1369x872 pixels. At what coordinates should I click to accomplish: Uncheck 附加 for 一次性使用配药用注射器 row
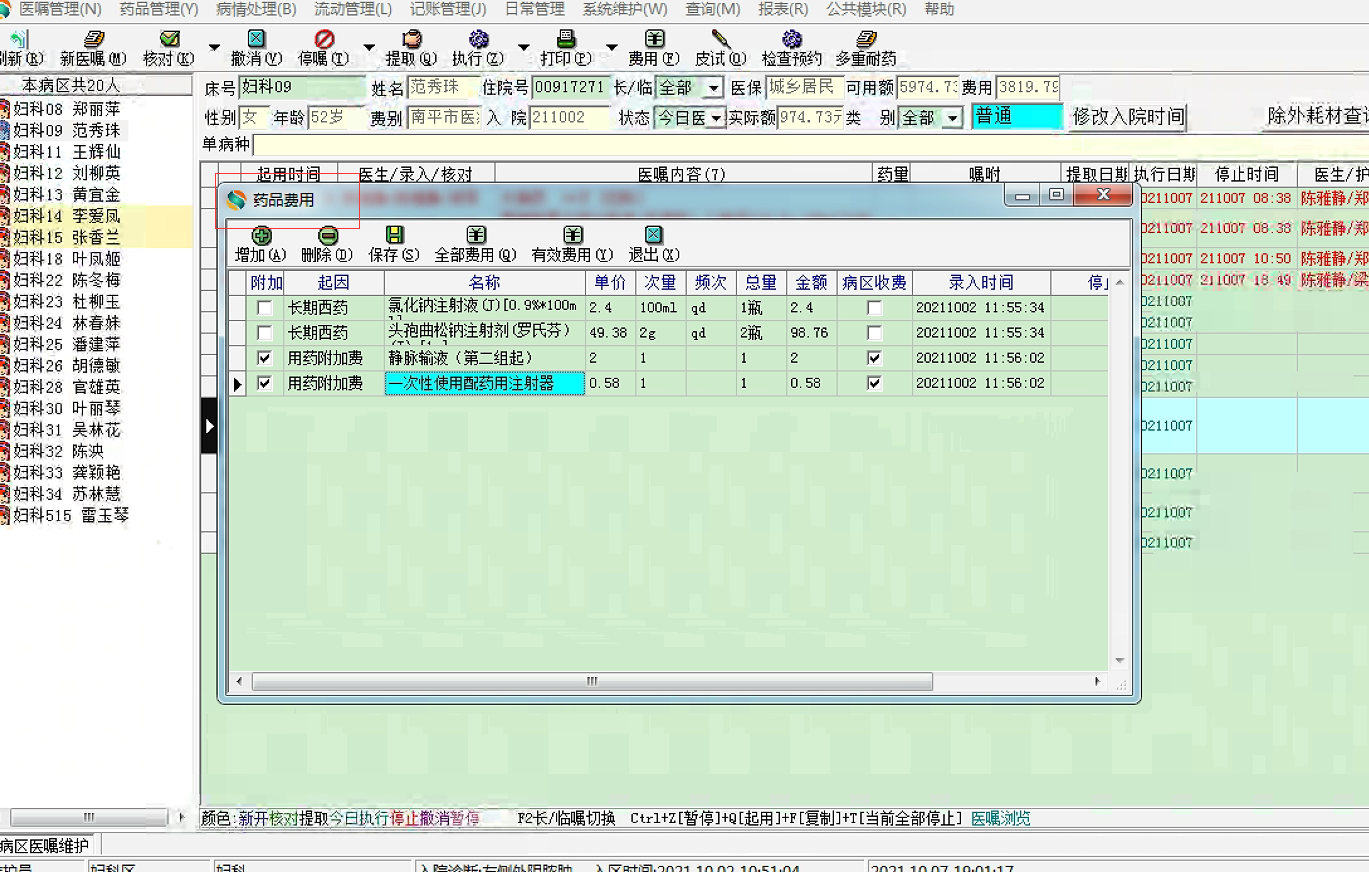(264, 383)
